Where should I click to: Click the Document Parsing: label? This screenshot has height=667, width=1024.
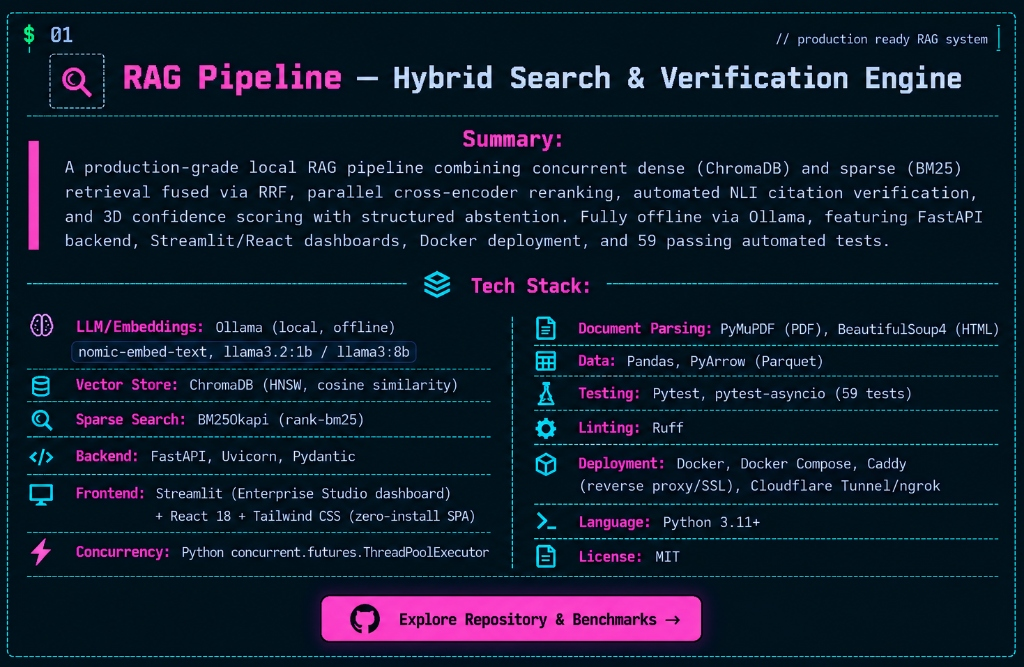(645, 329)
